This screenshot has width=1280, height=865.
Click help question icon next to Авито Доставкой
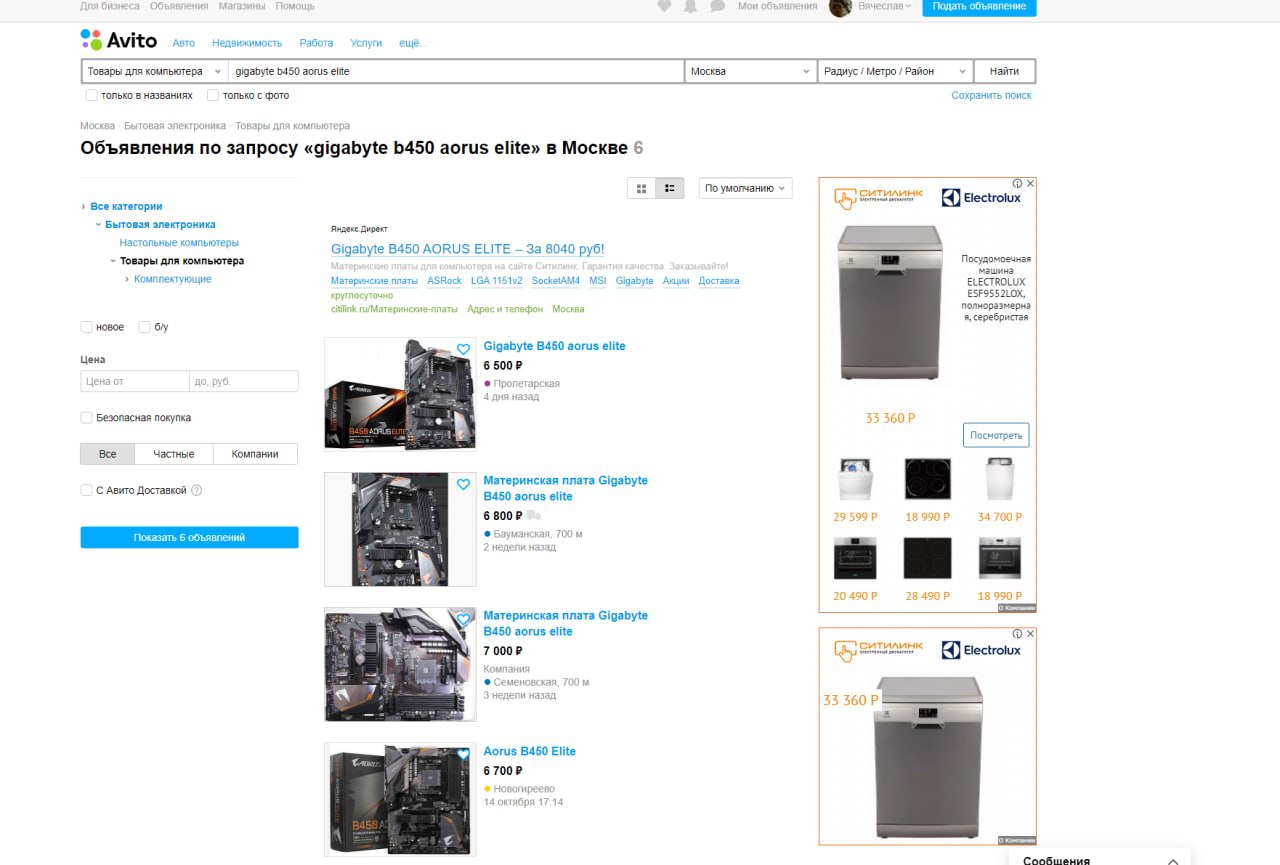click(197, 490)
